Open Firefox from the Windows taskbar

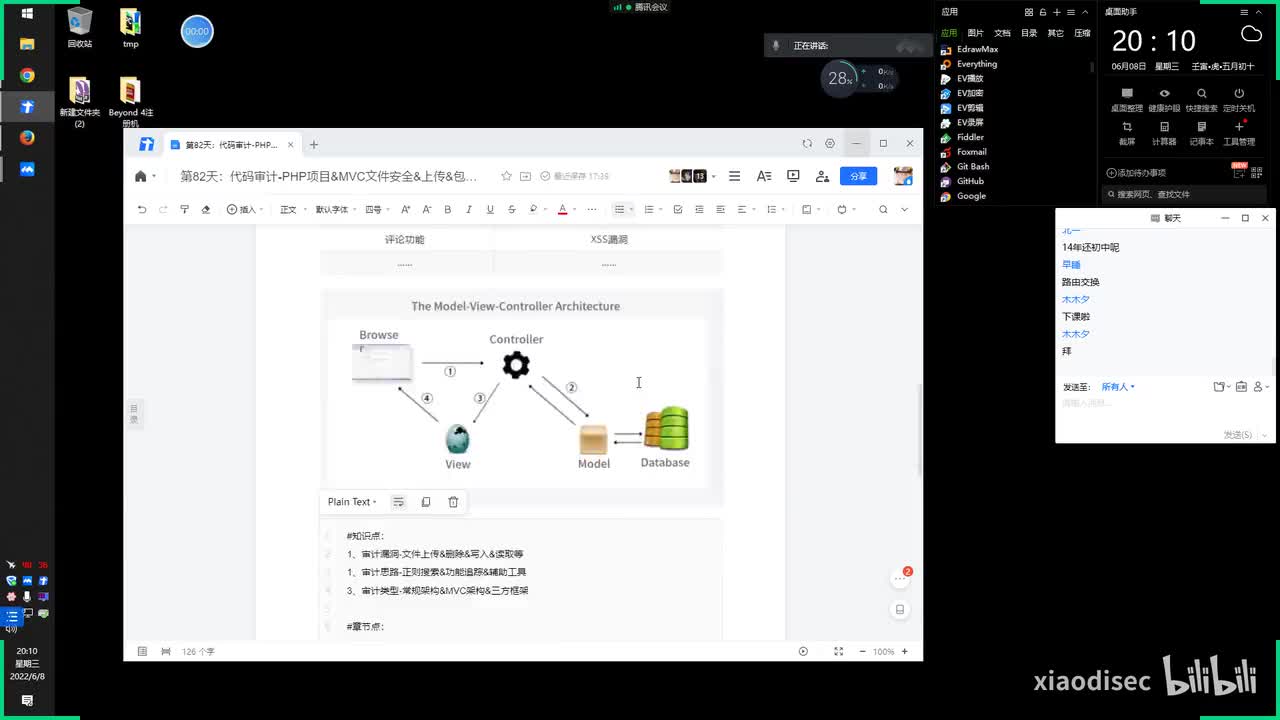click(x=27, y=138)
